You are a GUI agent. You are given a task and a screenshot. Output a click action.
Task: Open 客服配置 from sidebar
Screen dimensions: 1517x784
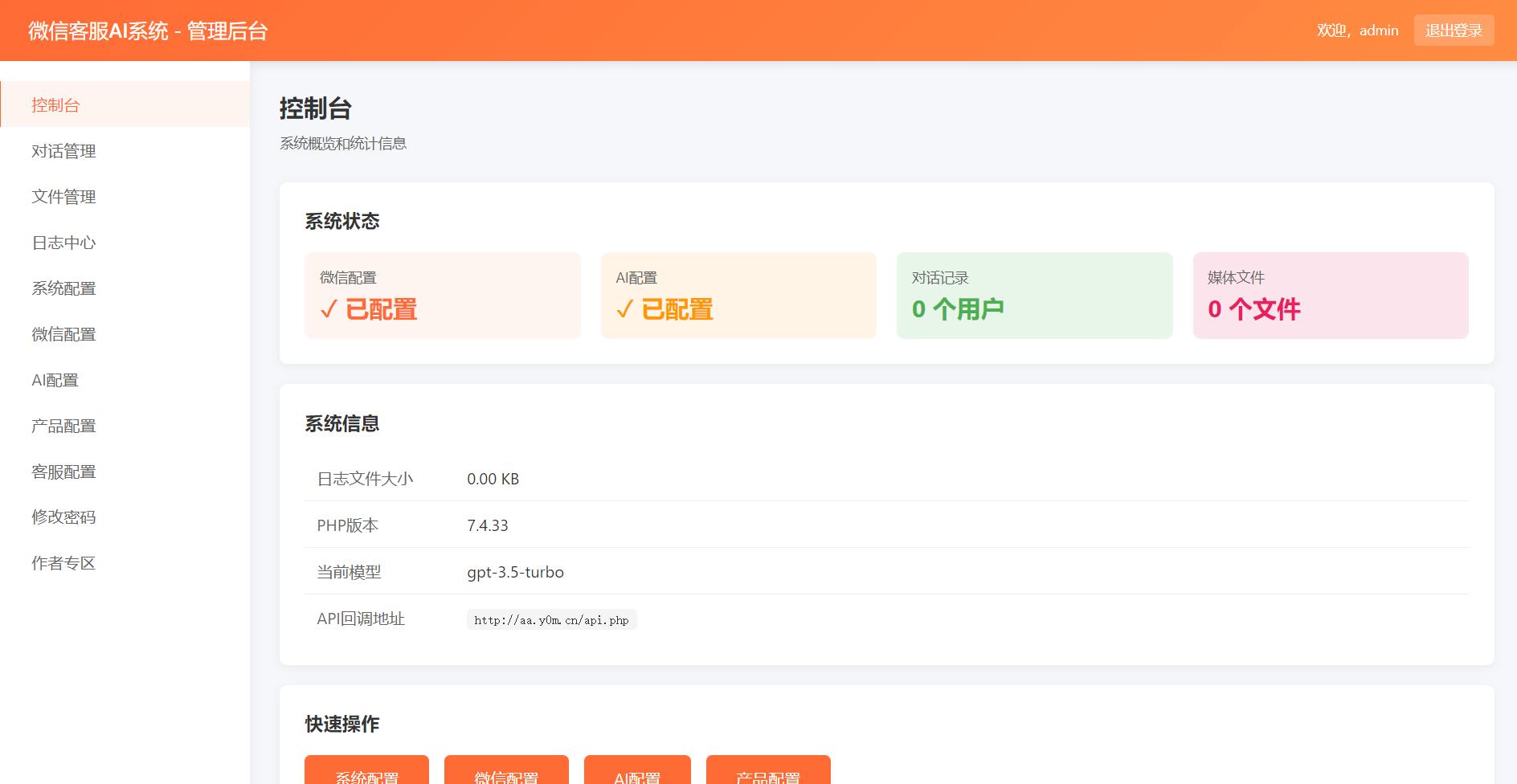tap(63, 472)
